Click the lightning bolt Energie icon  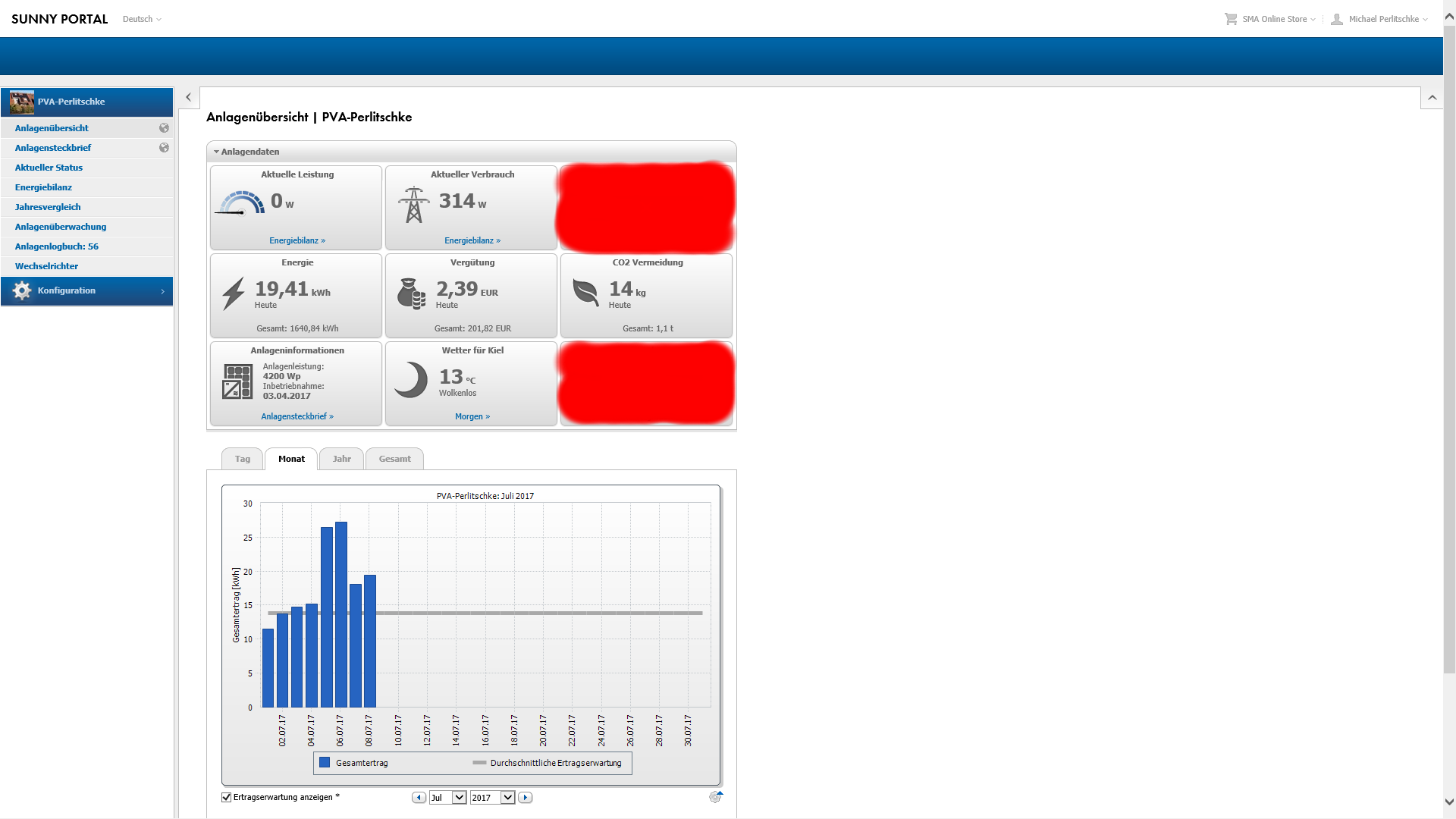coord(234,293)
